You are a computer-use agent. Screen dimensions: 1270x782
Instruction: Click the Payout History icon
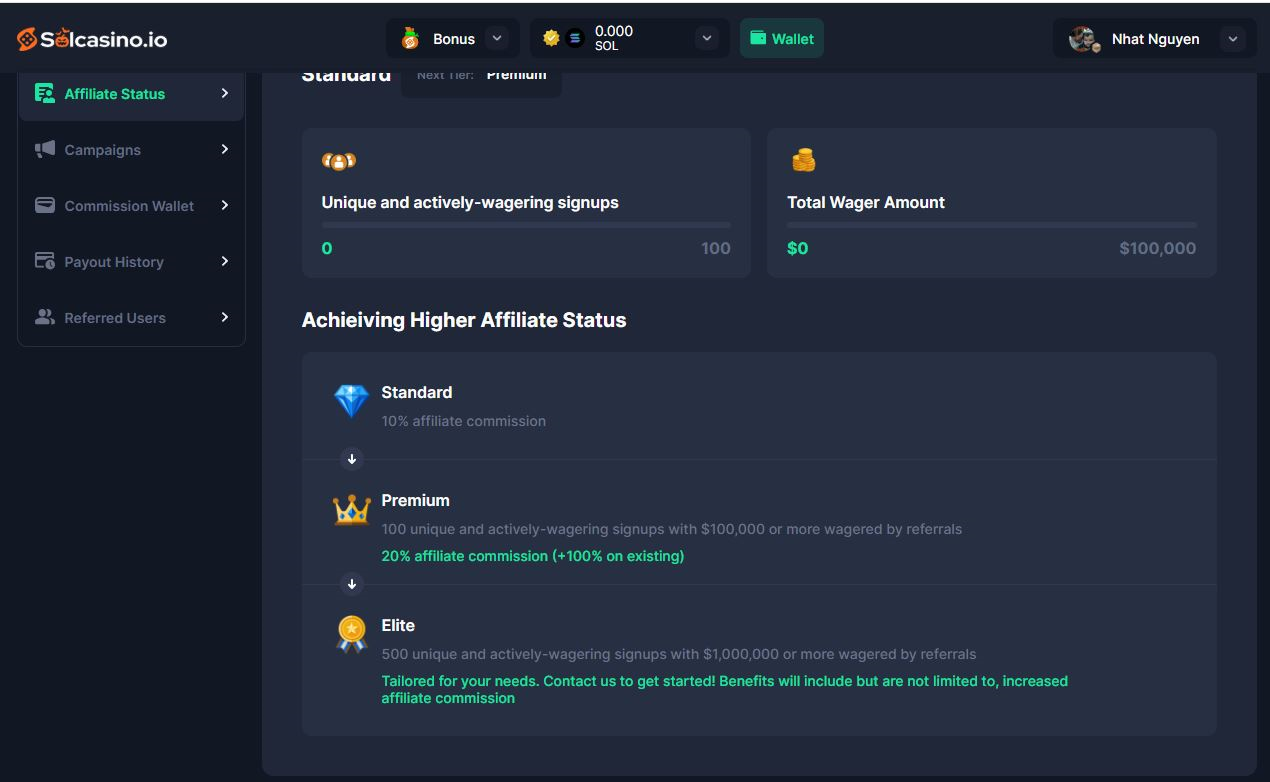[x=45, y=261]
